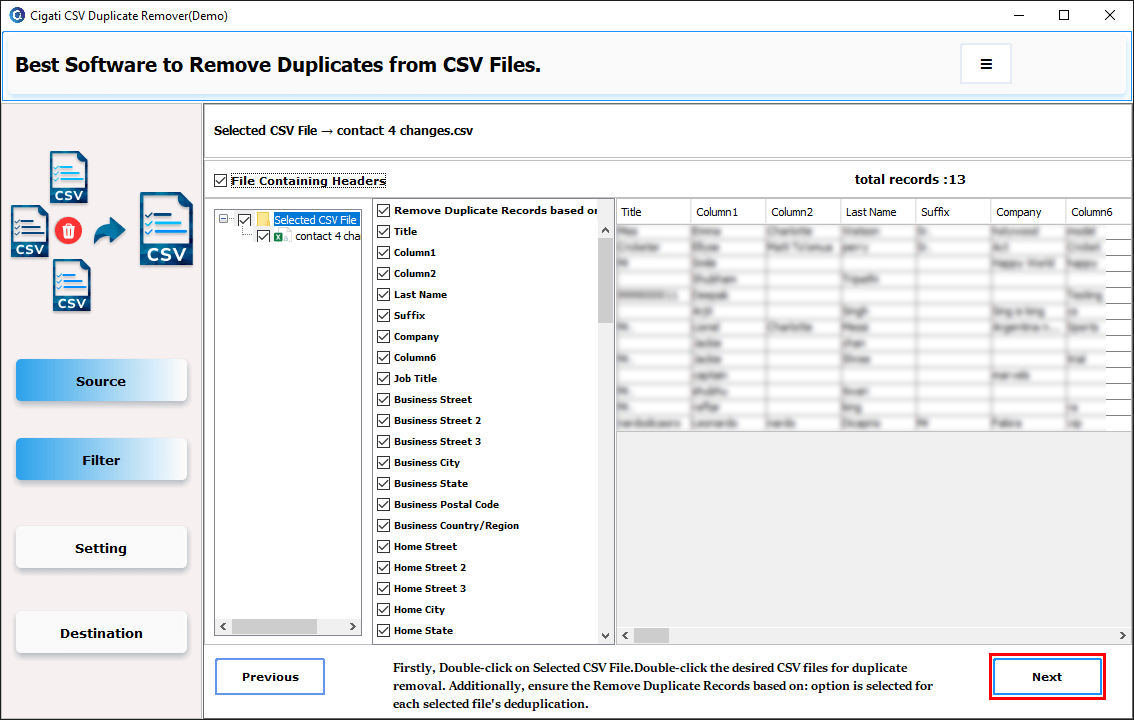Viewport: 1134px width, 720px height.
Task: Open the hamburger menu button
Action: [x=985, y=64]
